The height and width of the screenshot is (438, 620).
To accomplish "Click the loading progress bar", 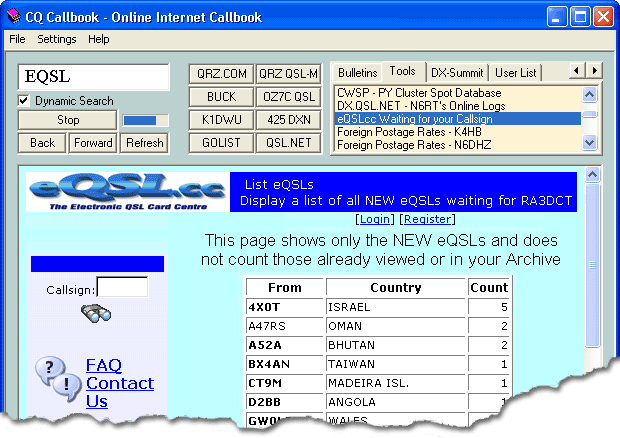I will (146, 120).
